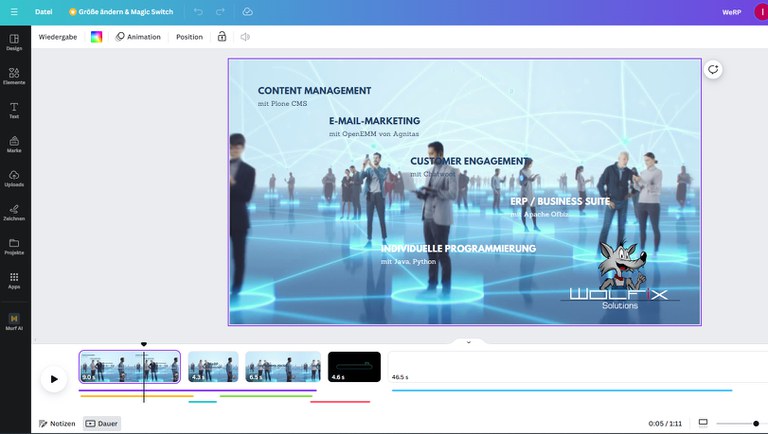Open the Marke brand kit panel
Image resolution: width=768 pixels, height=434 pixels.
tap(14, 143)
